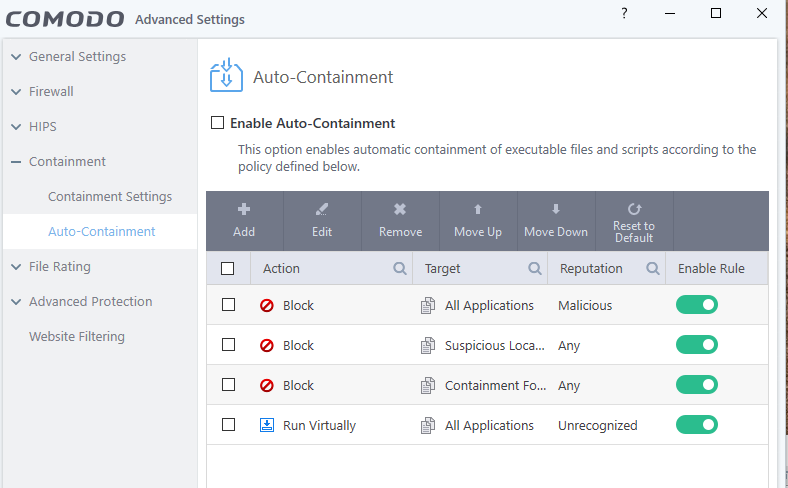Click the Add rule plus icon
The width and height of the screenshot is (788, 488).
point(244,209)
